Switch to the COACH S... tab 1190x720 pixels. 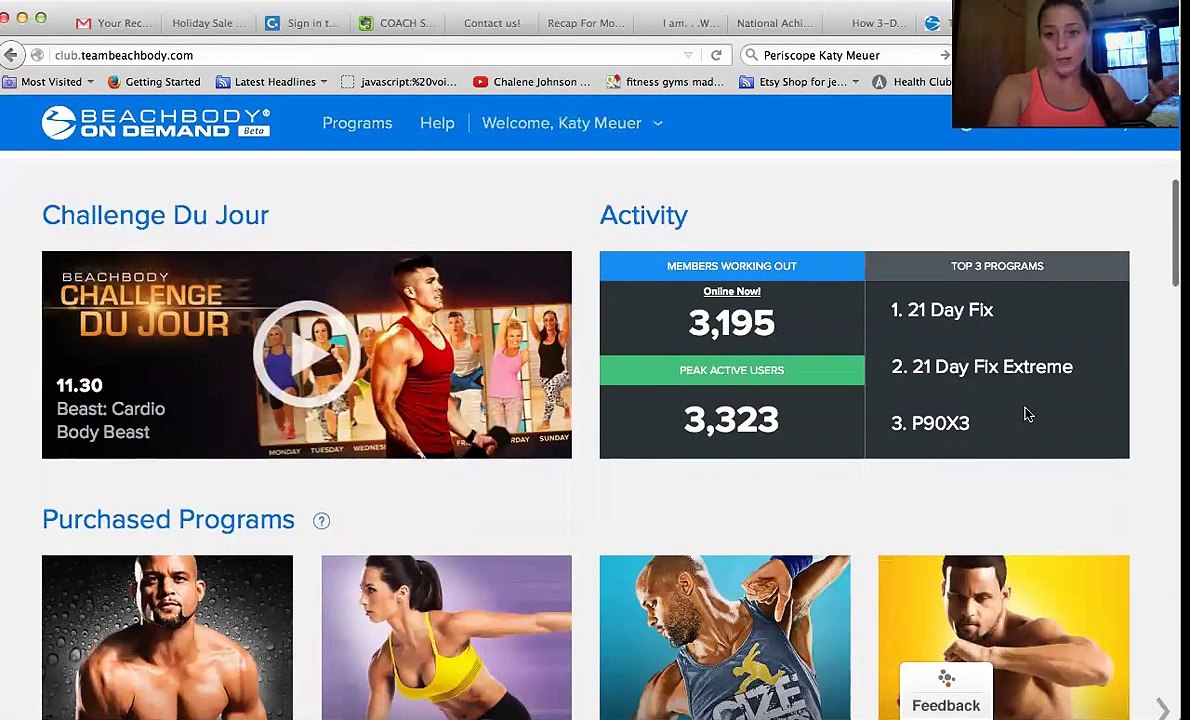(398, 23)
